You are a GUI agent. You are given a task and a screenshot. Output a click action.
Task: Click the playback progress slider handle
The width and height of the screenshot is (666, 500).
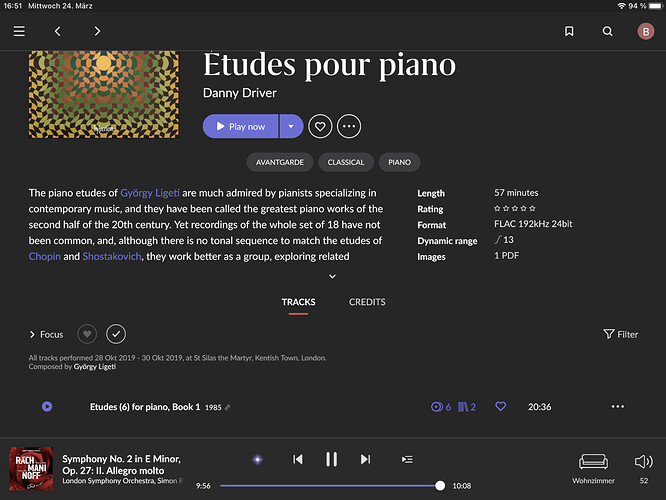440,486
